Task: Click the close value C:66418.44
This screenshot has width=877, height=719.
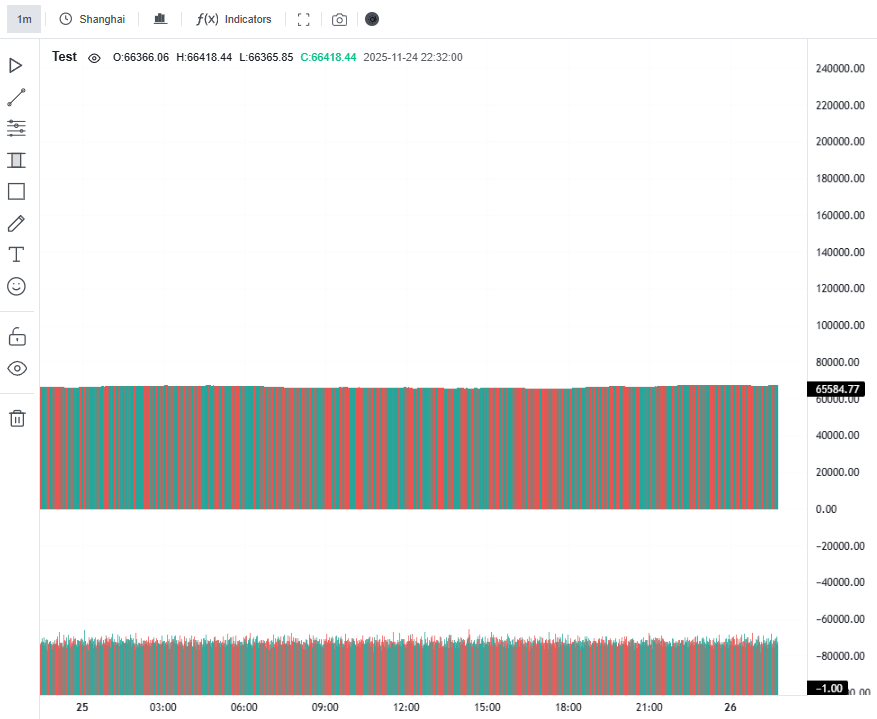Action: (x=328, y=57)
